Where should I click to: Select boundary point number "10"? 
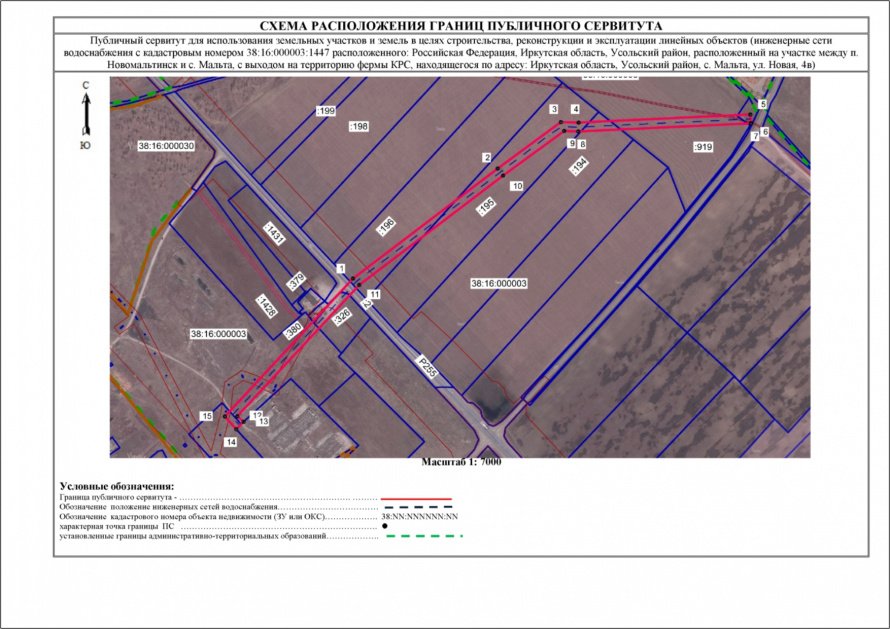[517, 186]
